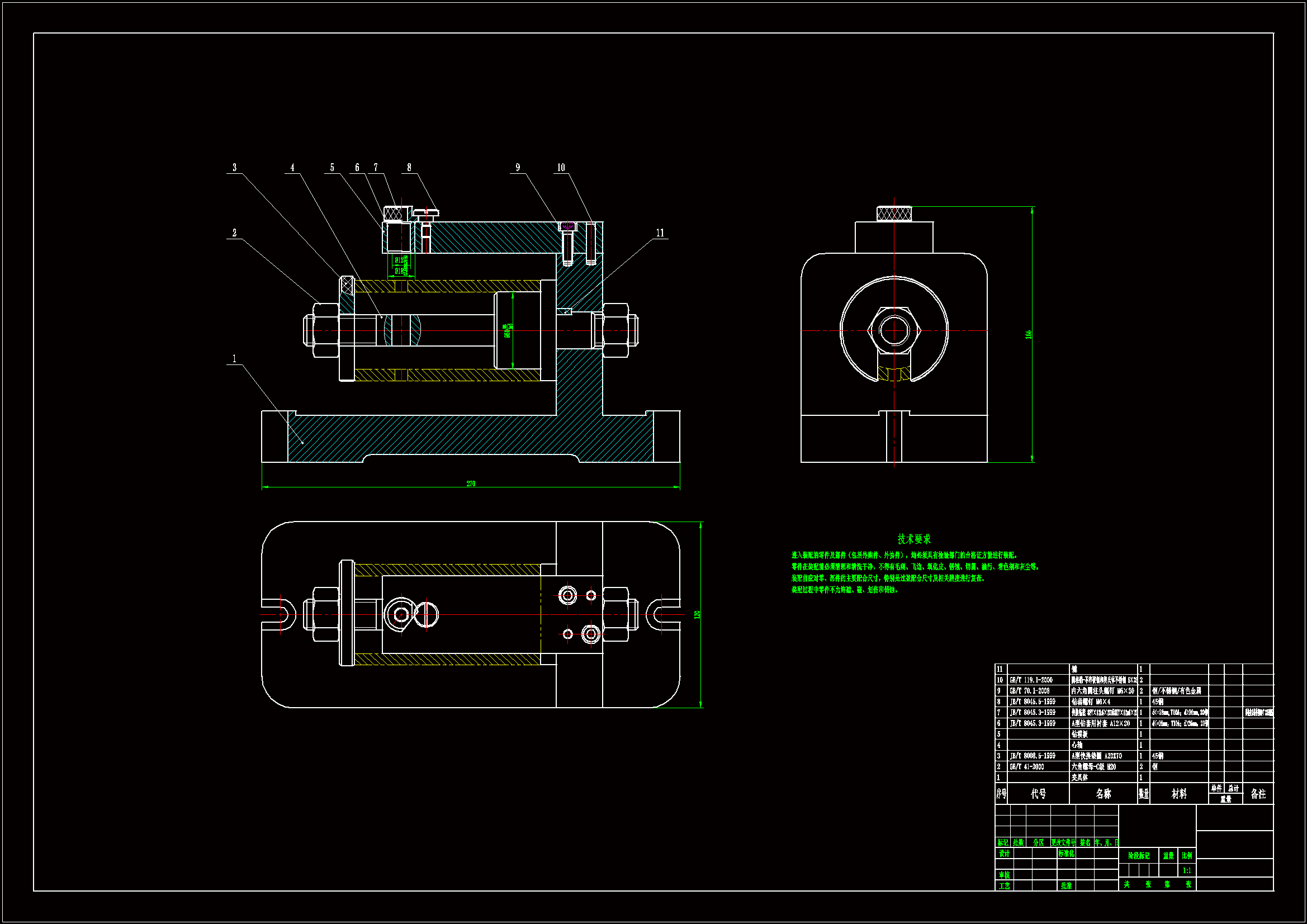Click the 技术要求 heading text
The height and width of the screenshot is (924, 1307).
pyautogui.click(x=913, y=538)
